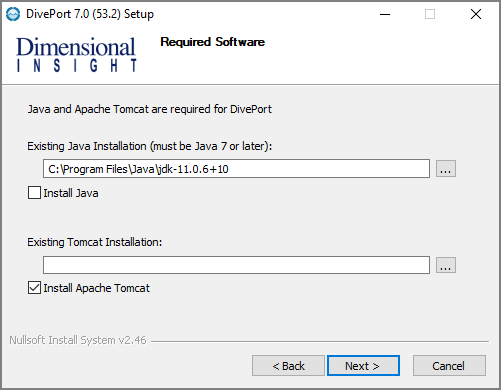Click the 'Java and Apache Tomcat are required' text
This screenshot has width=501, height=390.
pyautogui.click(x=150, y=109)
